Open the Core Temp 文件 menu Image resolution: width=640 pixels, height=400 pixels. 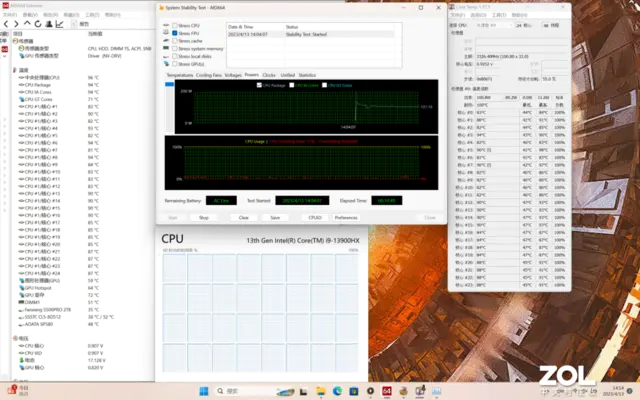tap(458, 15)
